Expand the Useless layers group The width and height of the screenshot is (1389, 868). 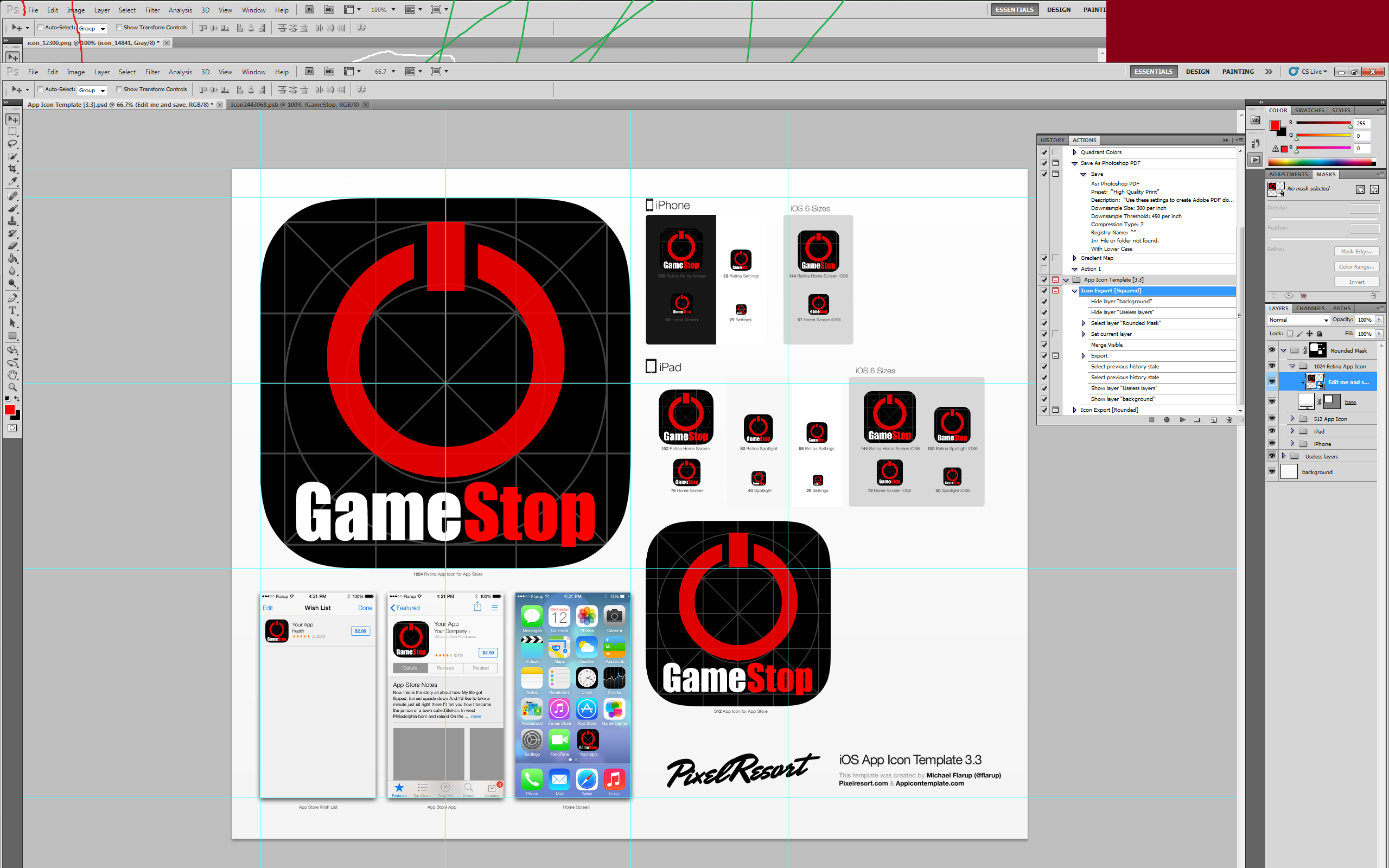click(x=1283, y=456)
